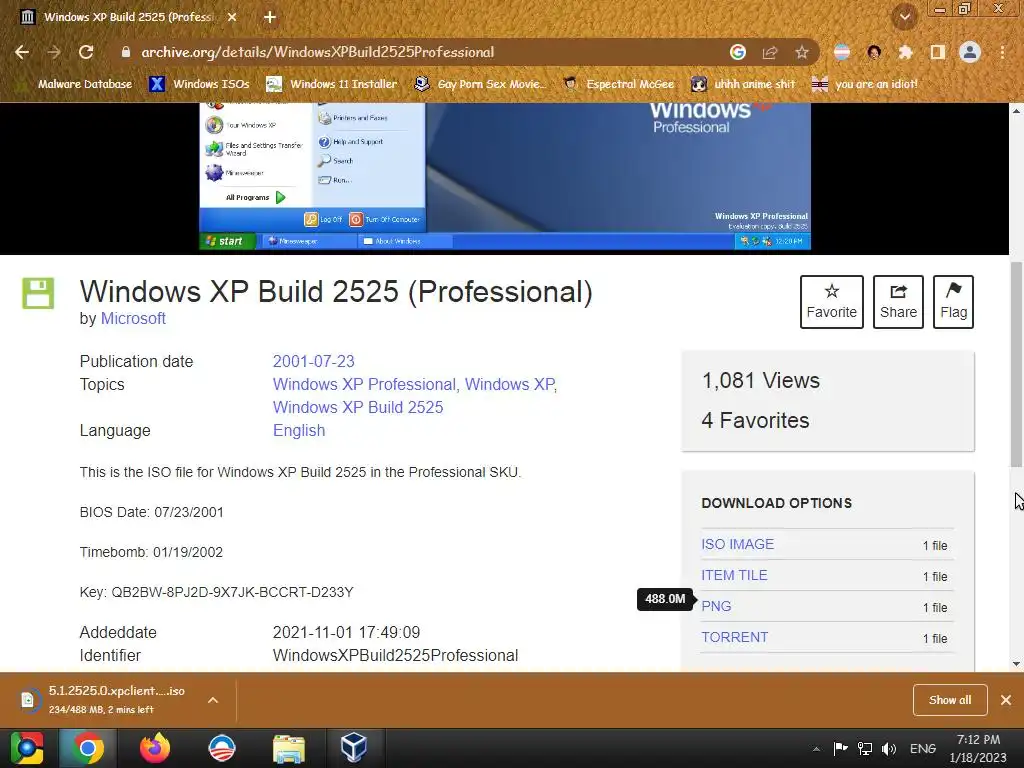Open the Windows ISOs bookmark
Viewport: 1024px width, 768px height.
click(x=200, y=84)
